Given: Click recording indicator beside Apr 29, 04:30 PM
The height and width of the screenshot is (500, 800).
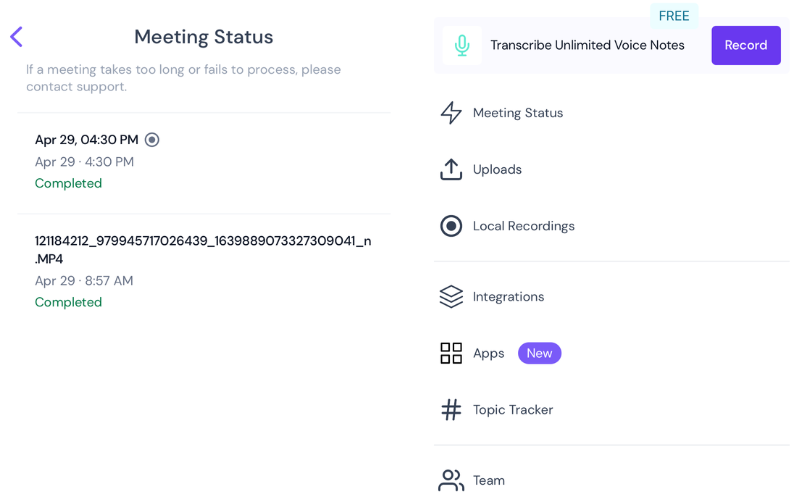Looking at the screenshot, I should click(x=152, y=140).
